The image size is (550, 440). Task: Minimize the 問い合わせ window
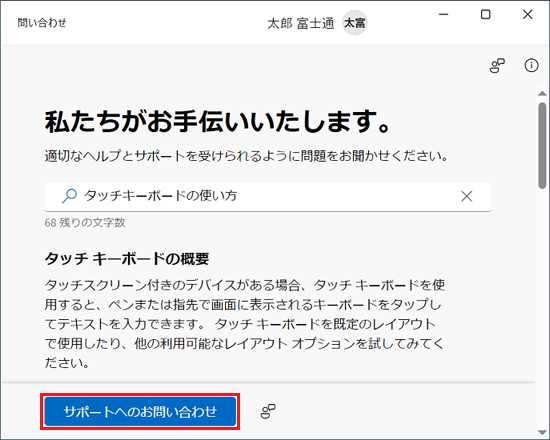click(x=444, y=14)
